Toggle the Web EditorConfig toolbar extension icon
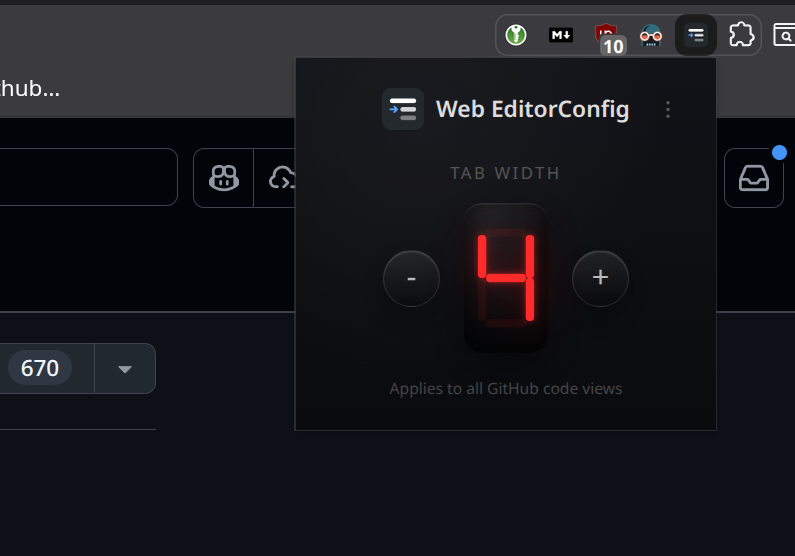 tap(696, 35)
